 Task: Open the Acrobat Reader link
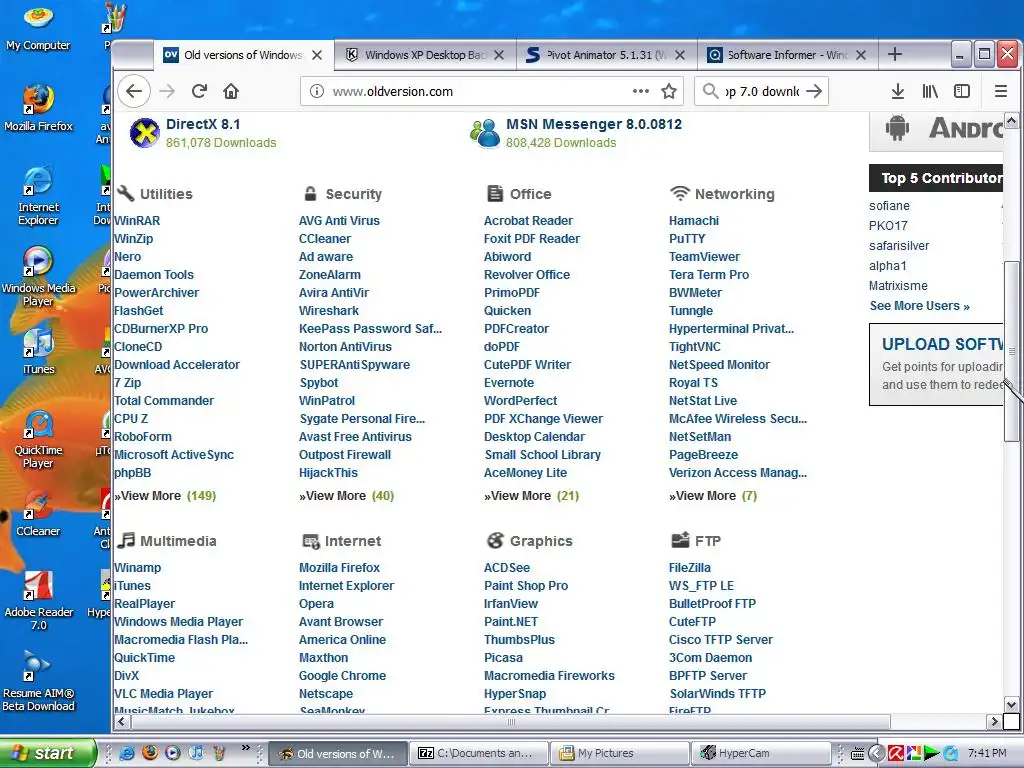528,221
